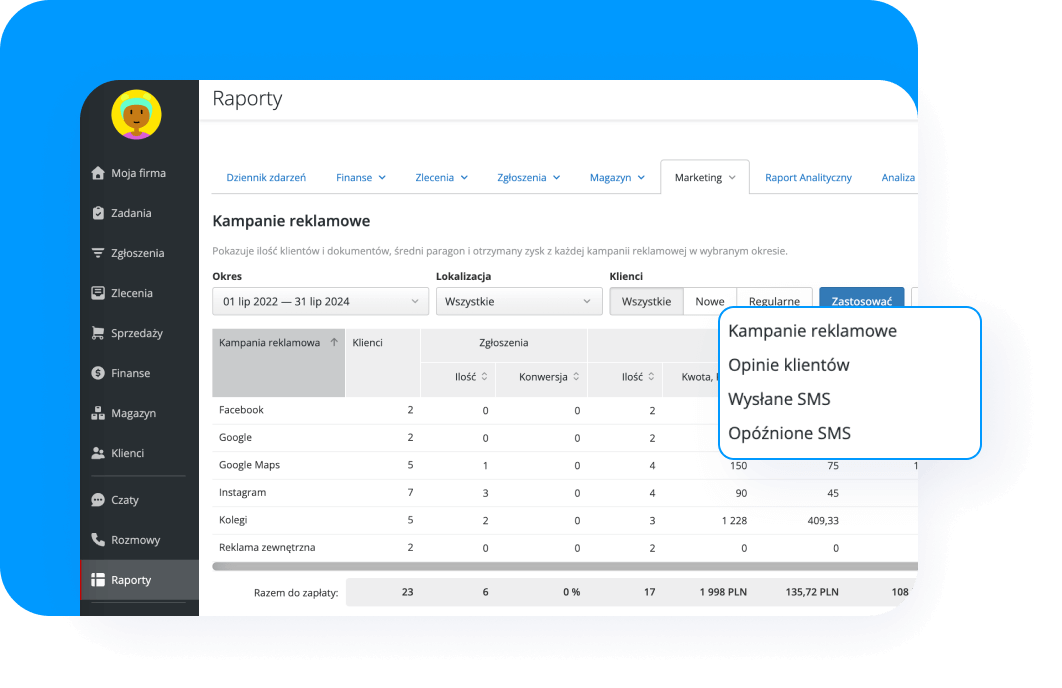The width and height of the screenshot is (1062, 688).
Task: Open Moja firma from the sidebar
Action: click(140, 172)
